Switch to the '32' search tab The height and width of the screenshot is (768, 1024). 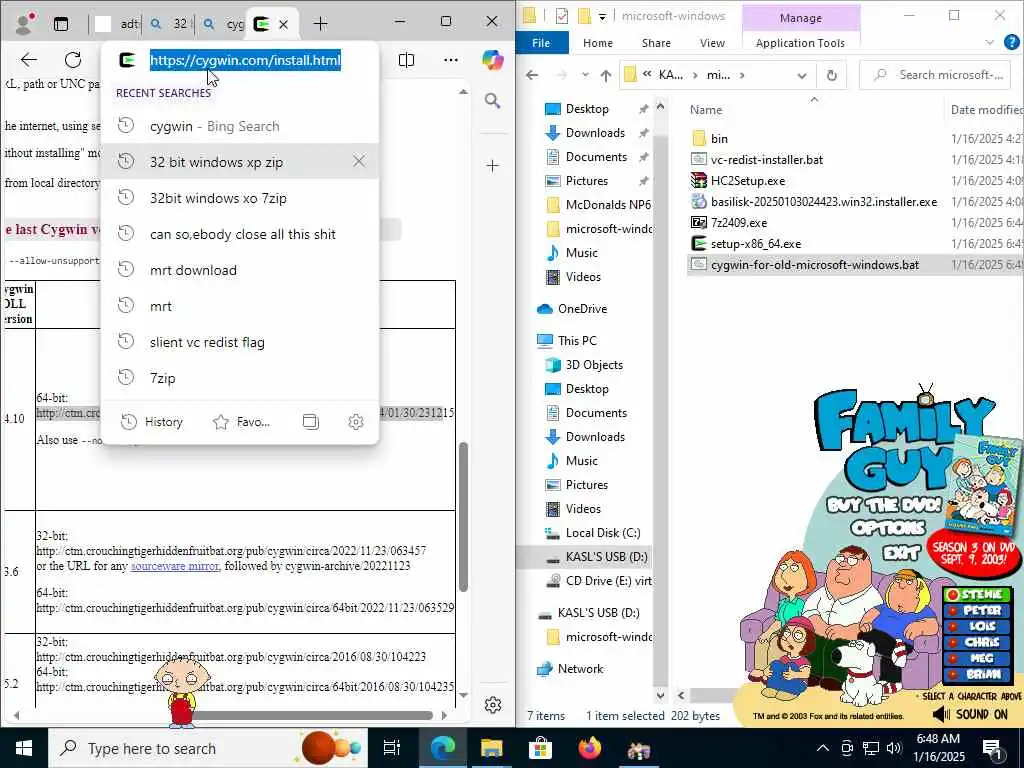click(171, 24)
